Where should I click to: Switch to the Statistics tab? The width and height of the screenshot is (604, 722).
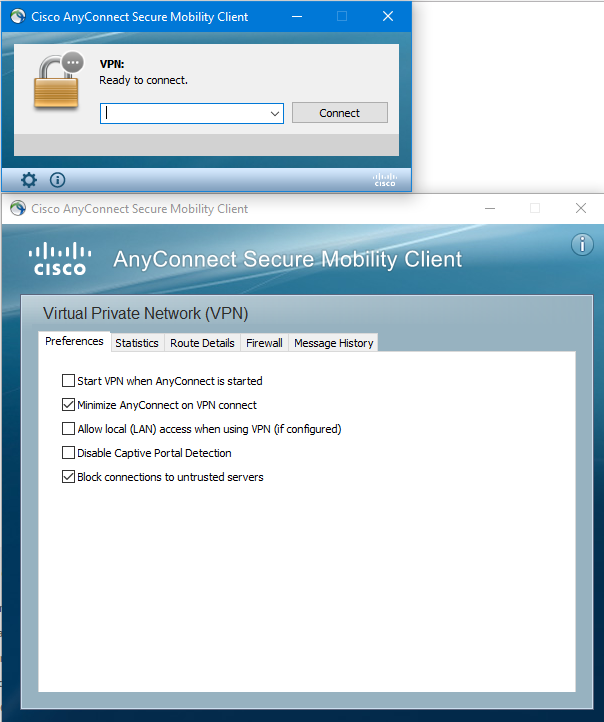click(137, 343)
